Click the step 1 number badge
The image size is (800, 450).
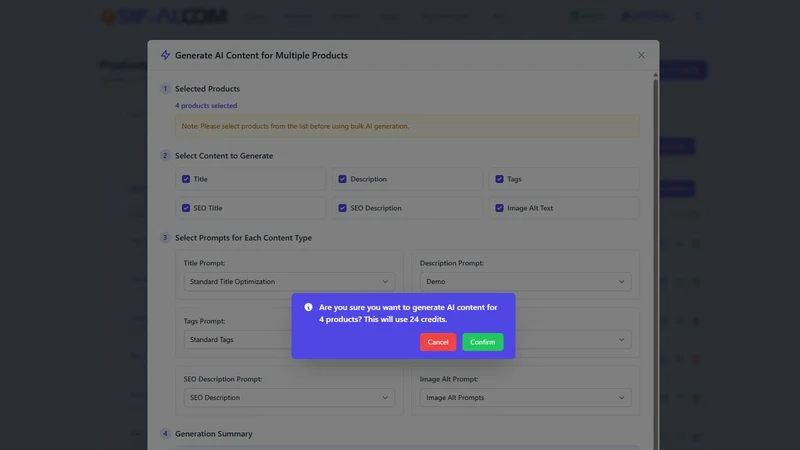tap(165, 89)
